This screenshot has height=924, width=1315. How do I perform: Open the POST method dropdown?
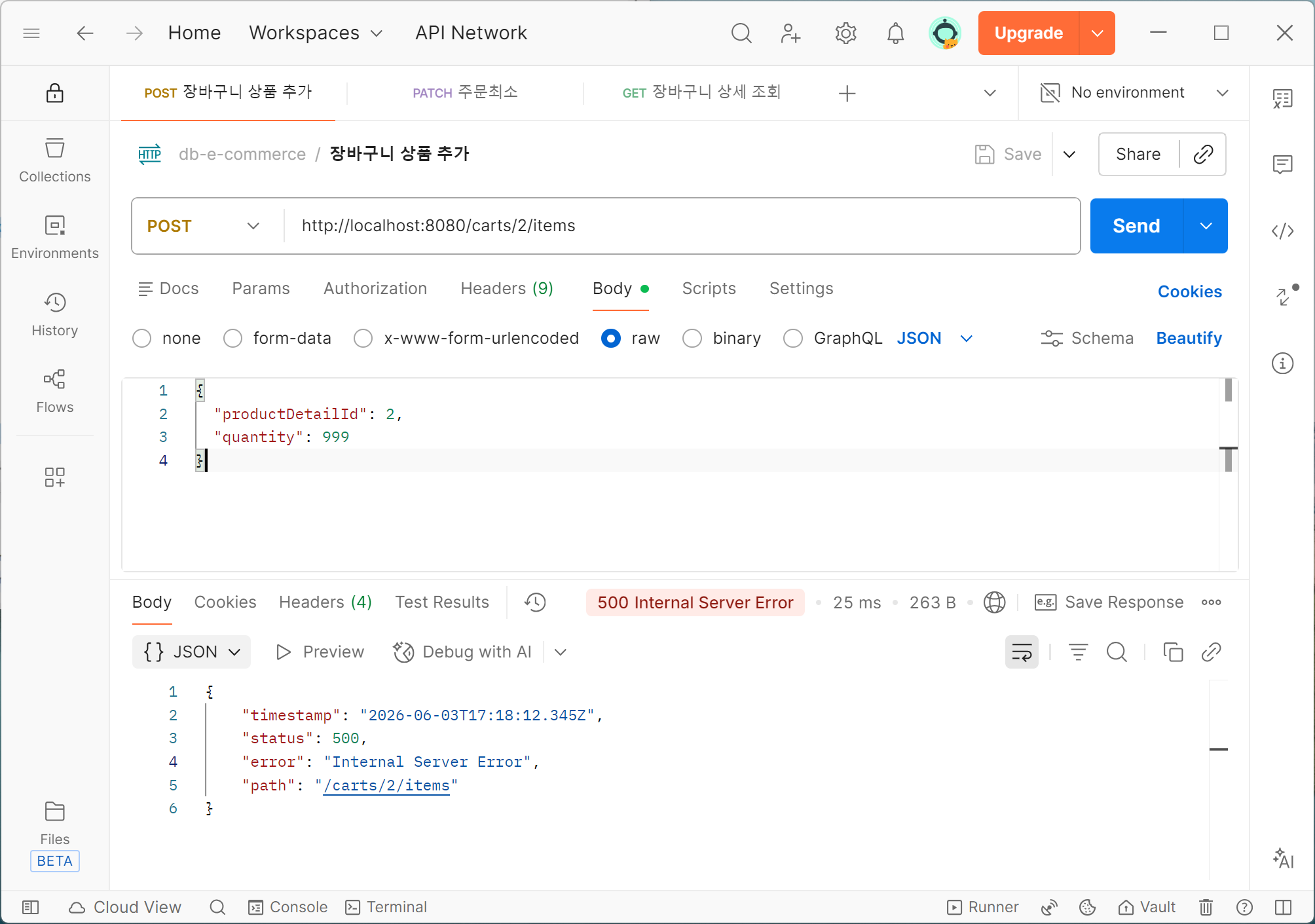[x=204, y=226]
